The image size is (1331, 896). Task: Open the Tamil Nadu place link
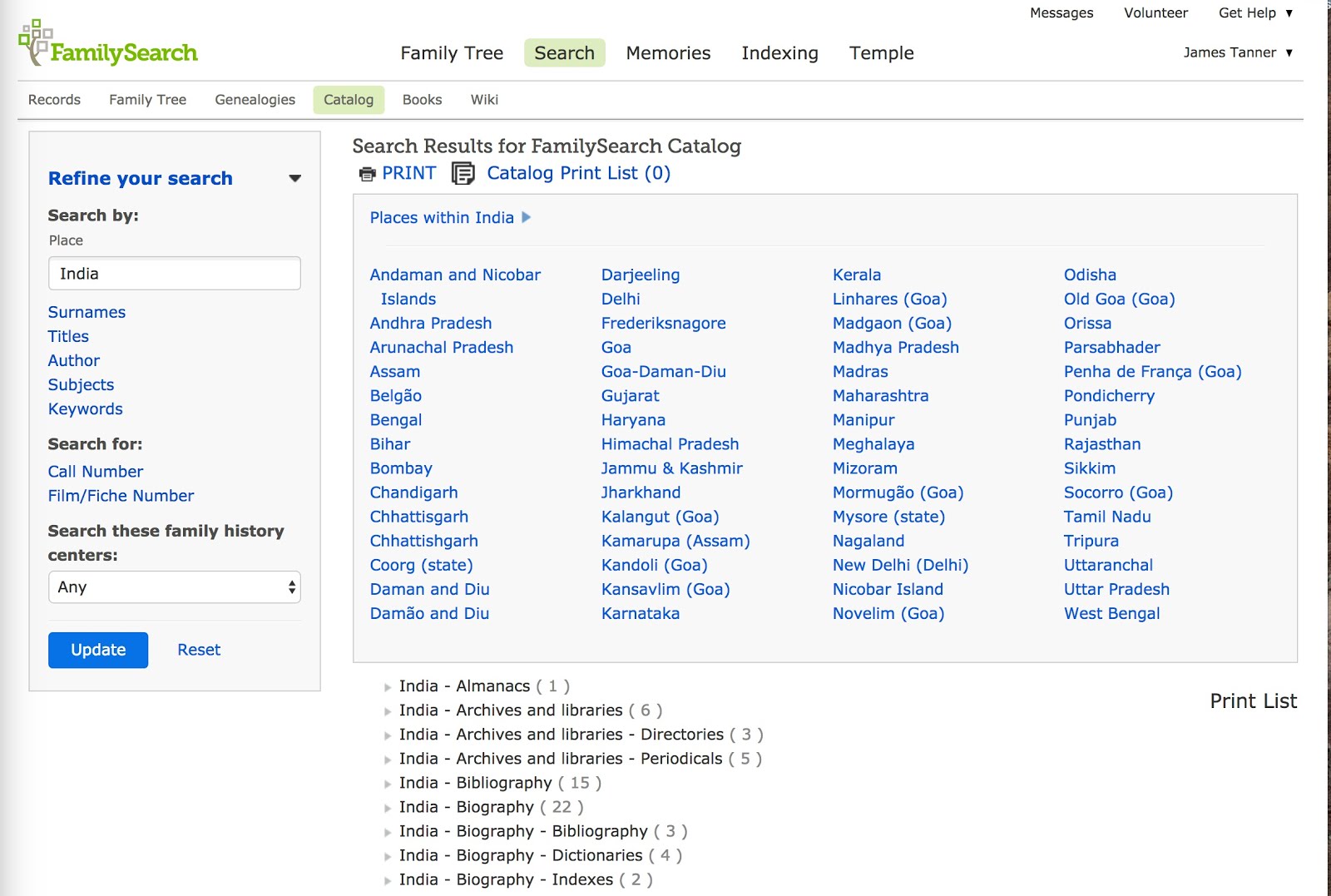tap(1107, 517)
